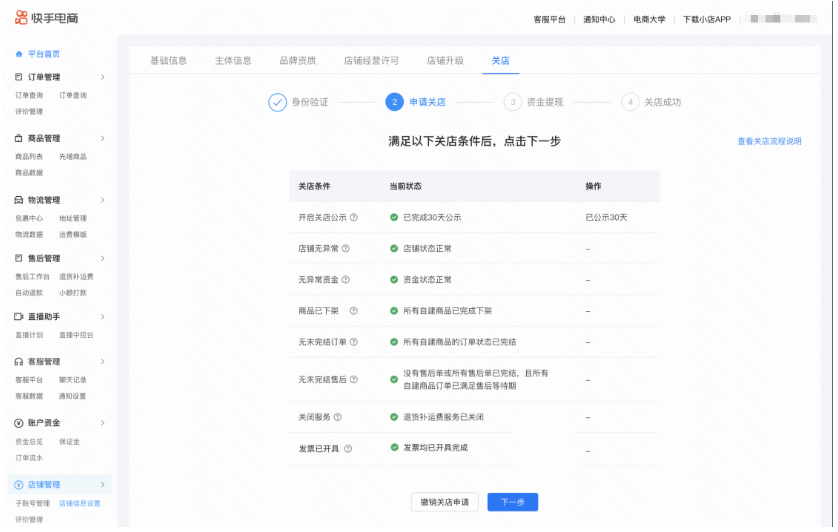Expand the 订单管理 sidebar section
The width and height of the screenshot is (838, 532).
click(102, 77)
